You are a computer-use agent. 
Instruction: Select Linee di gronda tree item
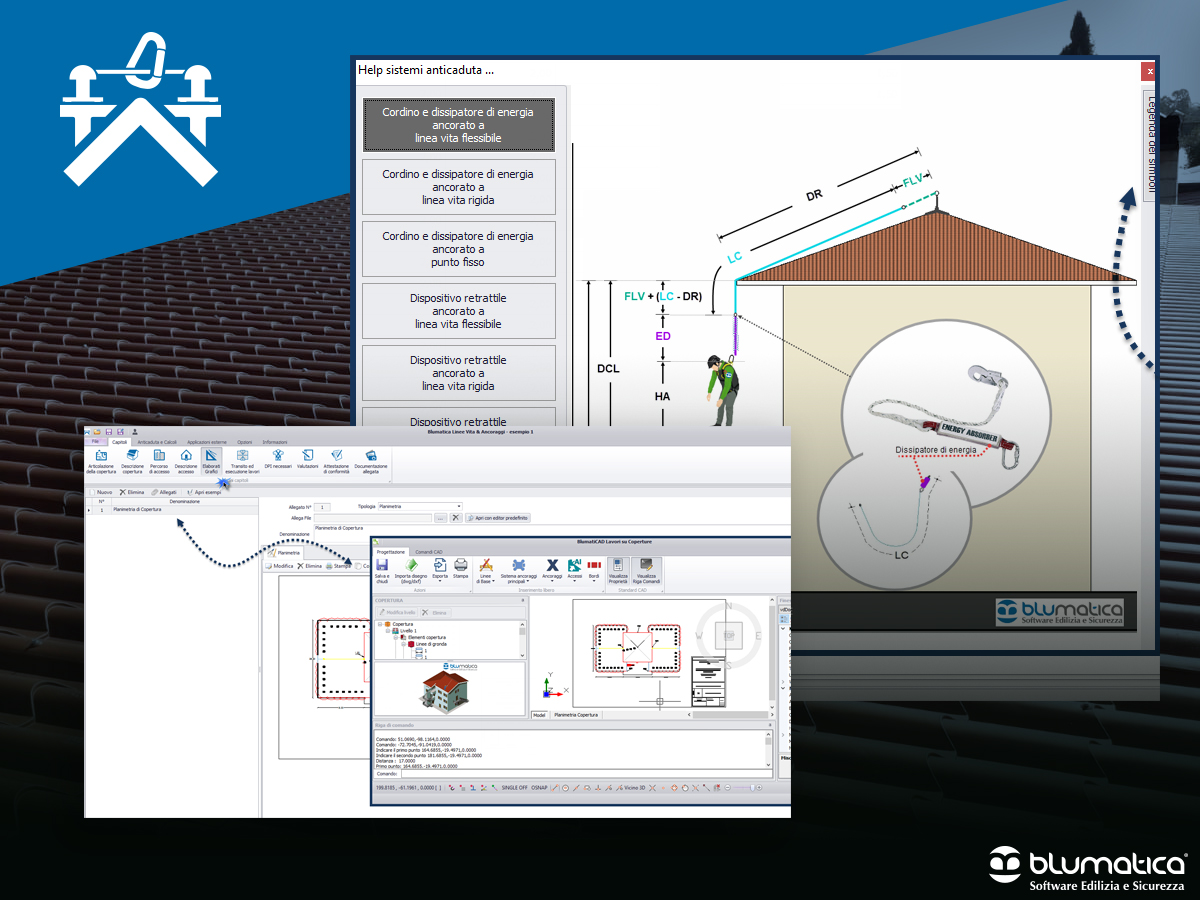(429, 644)
